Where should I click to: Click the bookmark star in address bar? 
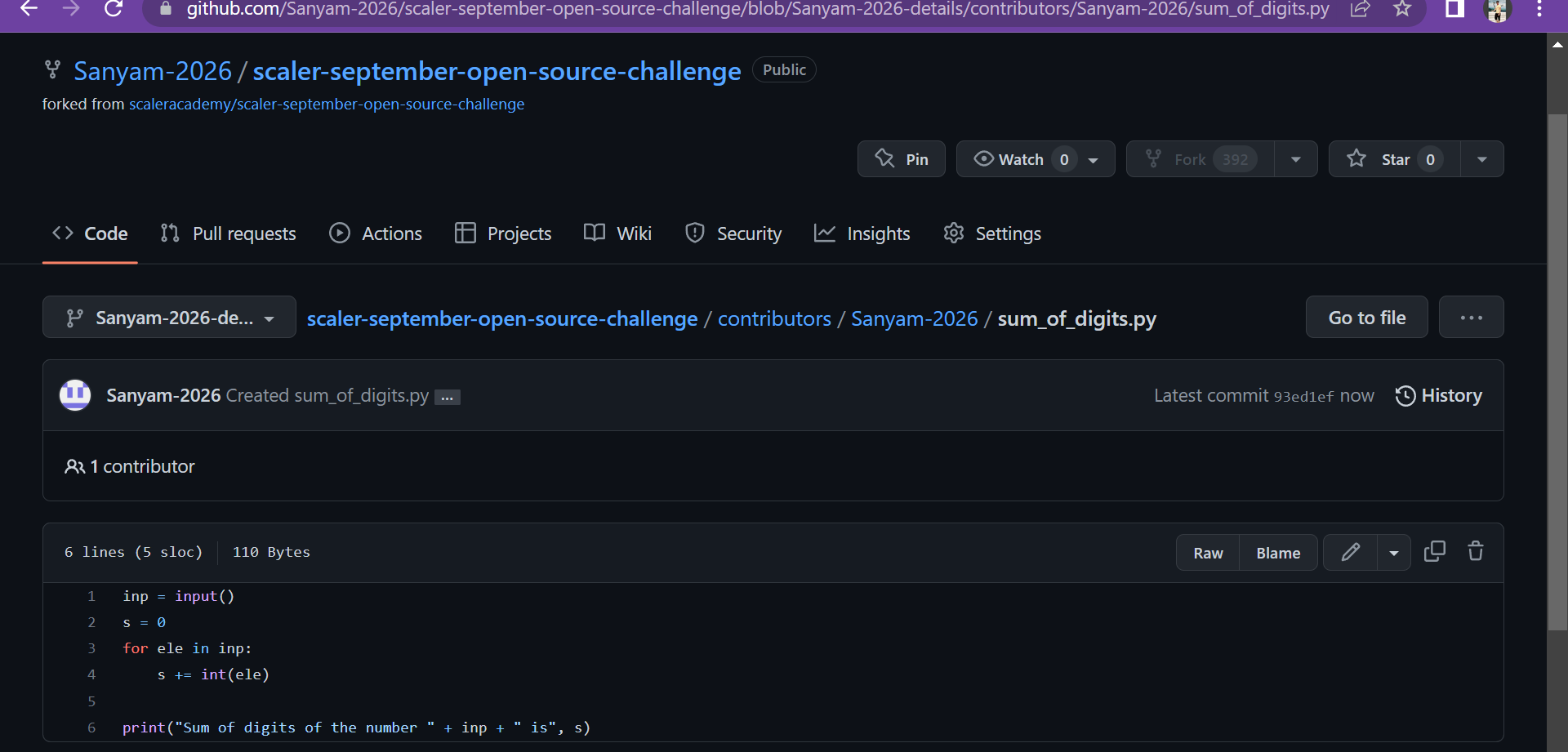pyautogui.click(x=1402, y=10)
